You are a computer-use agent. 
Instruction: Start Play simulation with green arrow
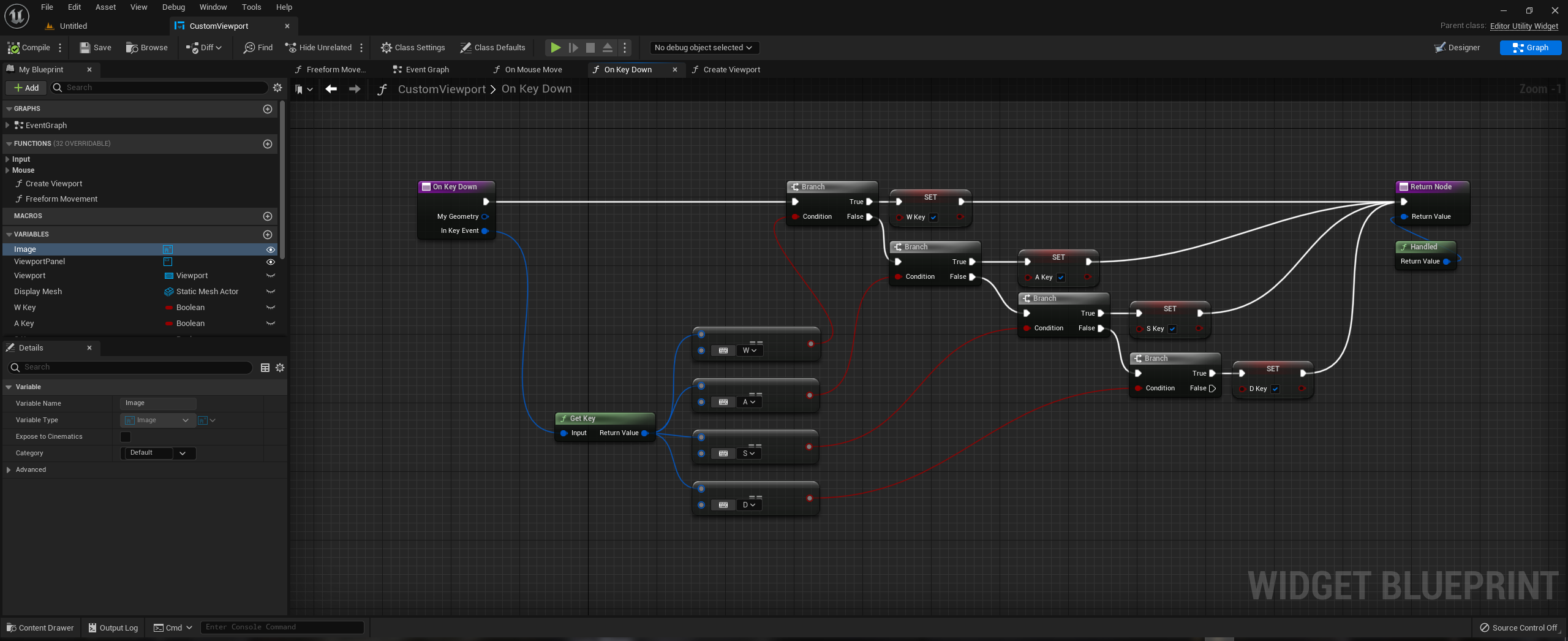pos(555,48)
